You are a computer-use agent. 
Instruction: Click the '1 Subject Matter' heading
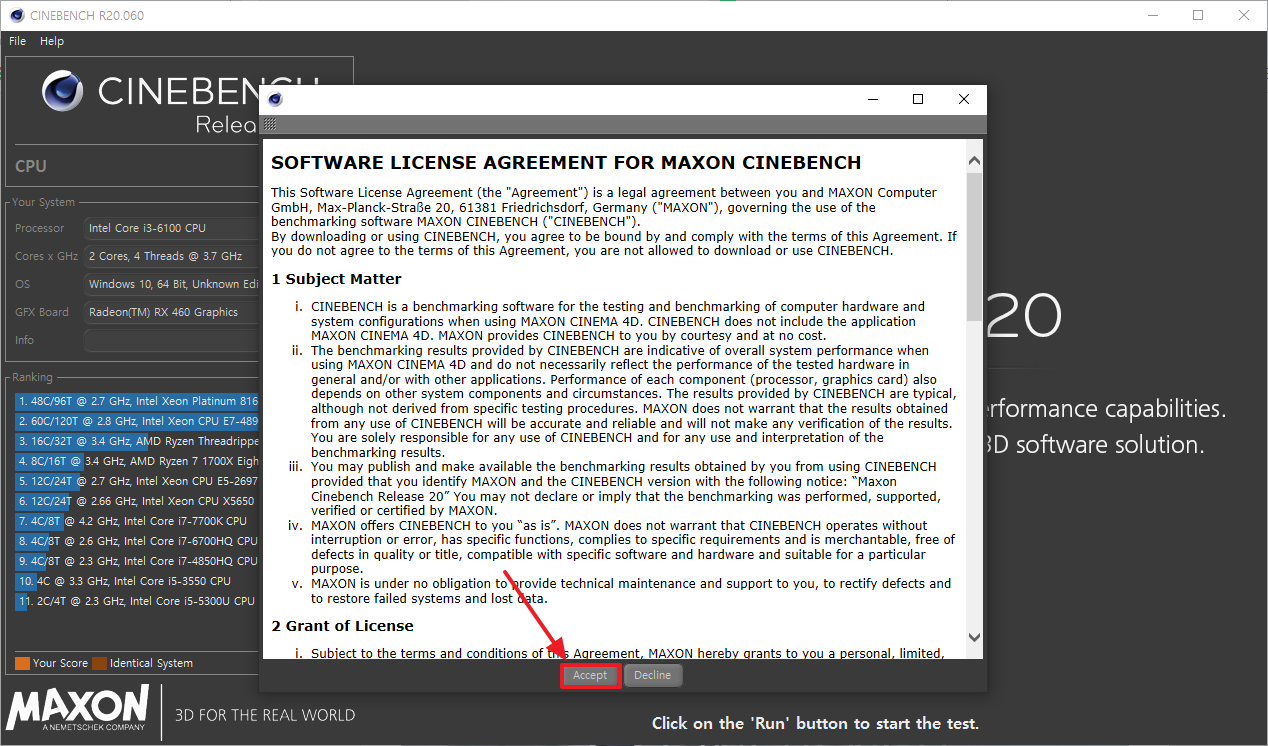coord(337,279)
